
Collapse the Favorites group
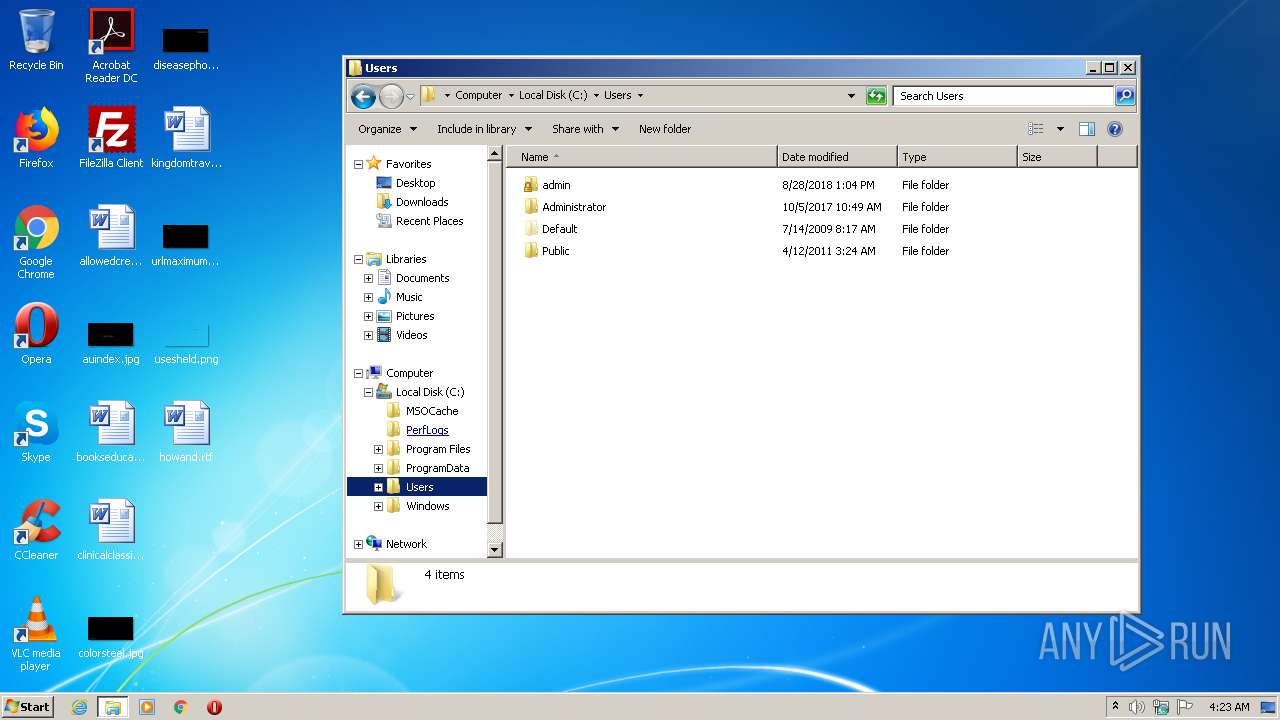[x=358, y=164]
